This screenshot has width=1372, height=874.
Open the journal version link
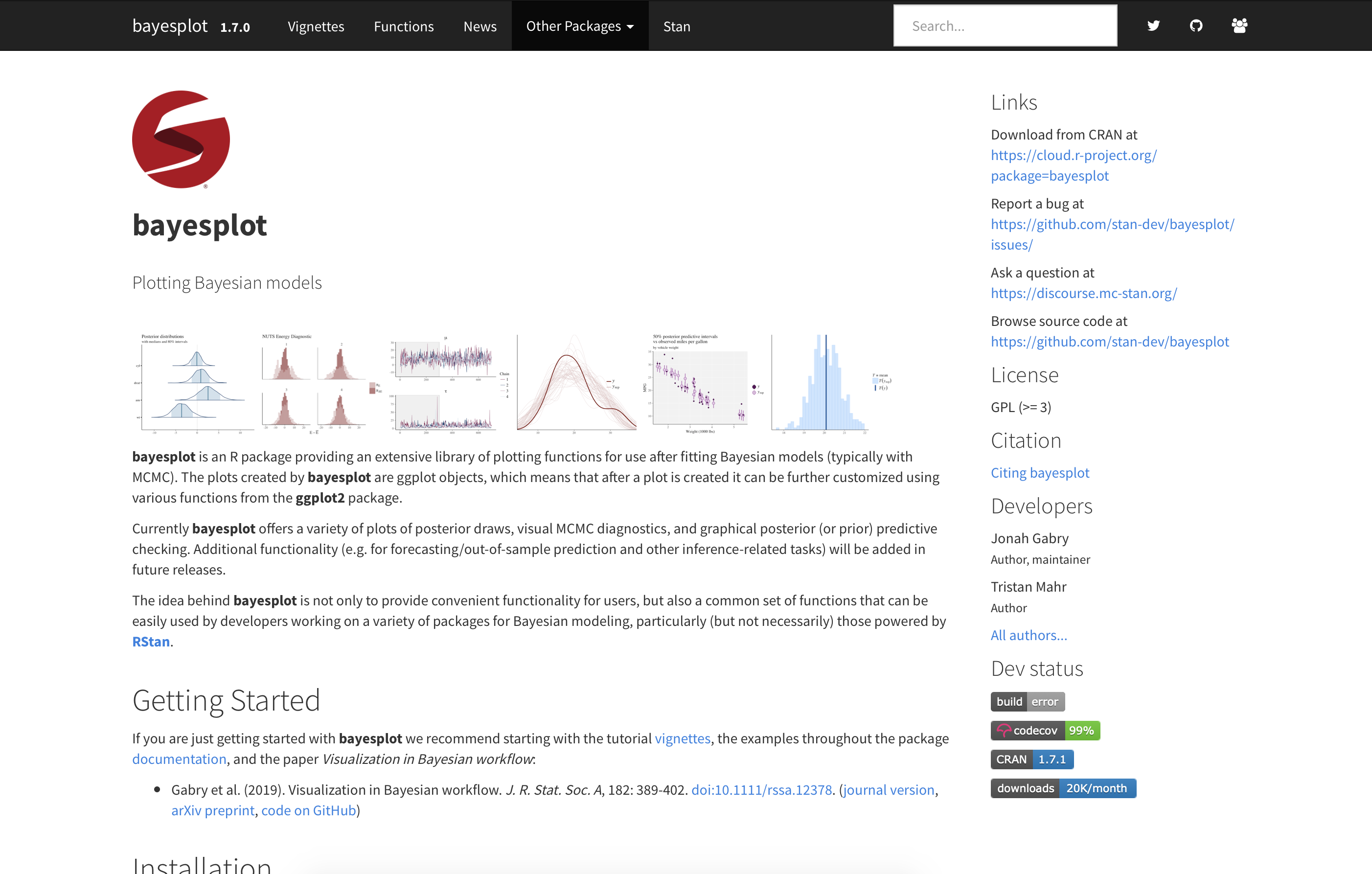tap(889, 790)
